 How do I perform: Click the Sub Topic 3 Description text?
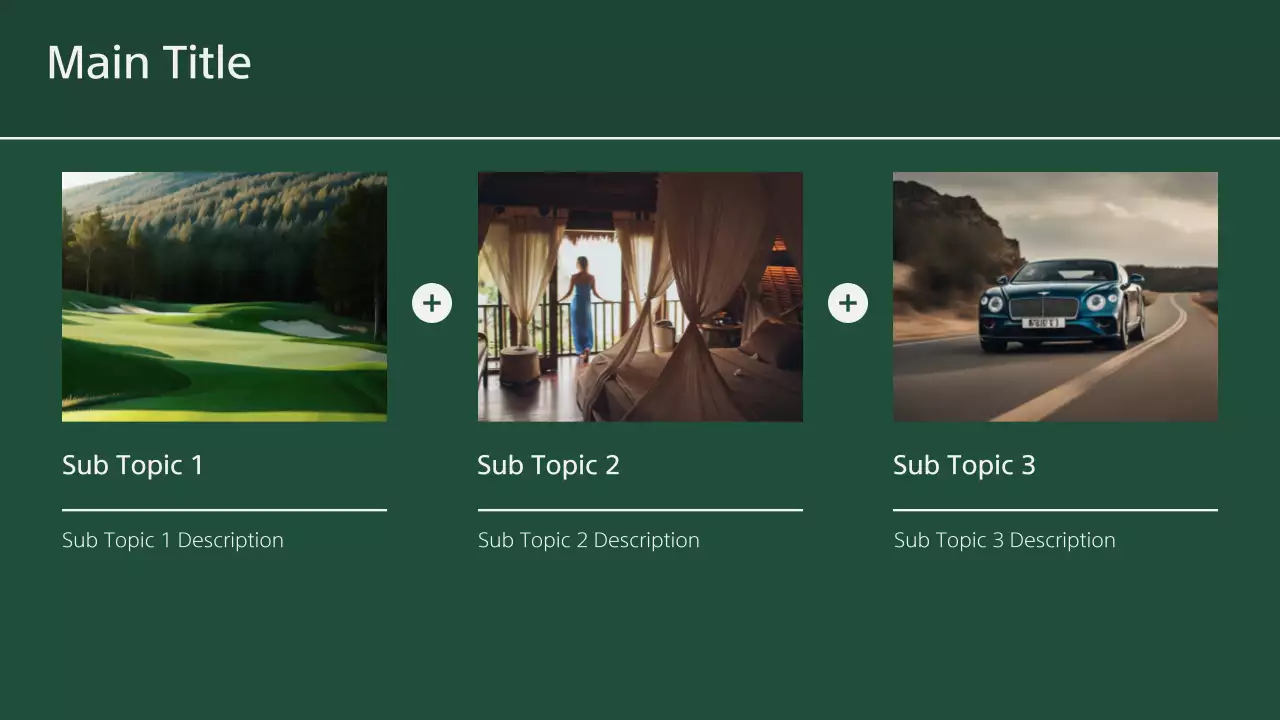[x=1004, y=540]
